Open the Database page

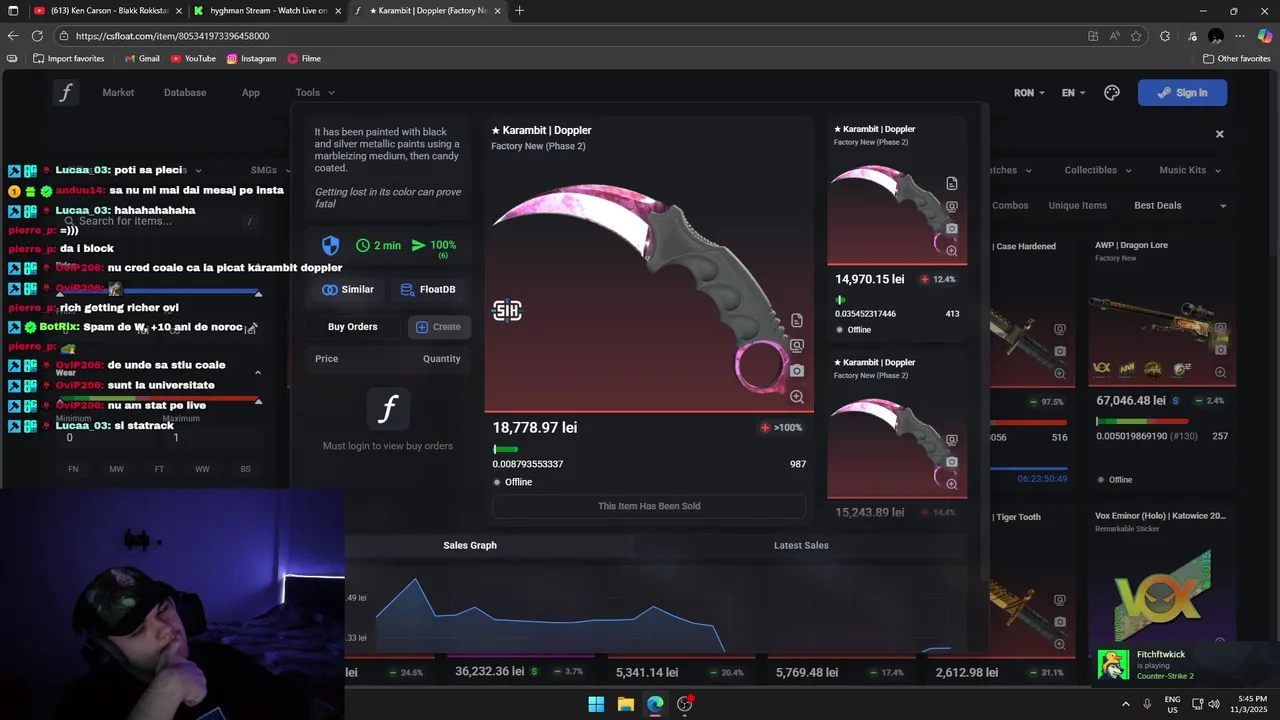[185, 93]
